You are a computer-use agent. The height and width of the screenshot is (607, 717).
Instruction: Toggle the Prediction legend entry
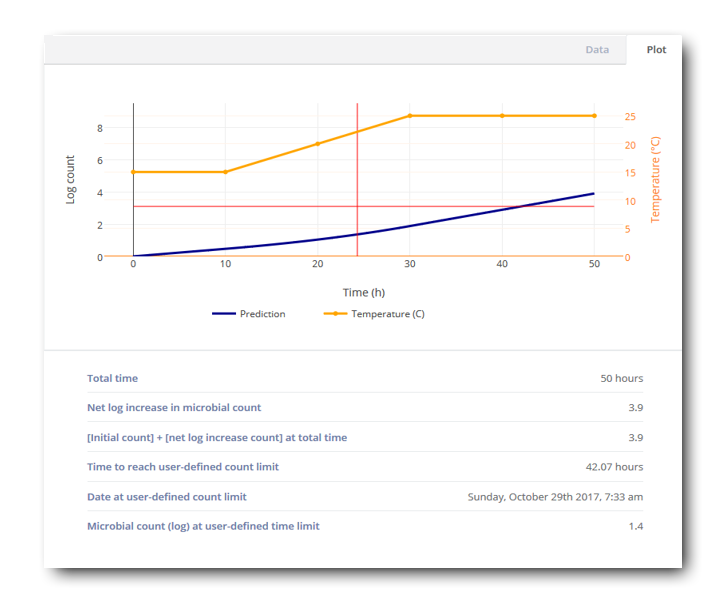pos(249,314)
